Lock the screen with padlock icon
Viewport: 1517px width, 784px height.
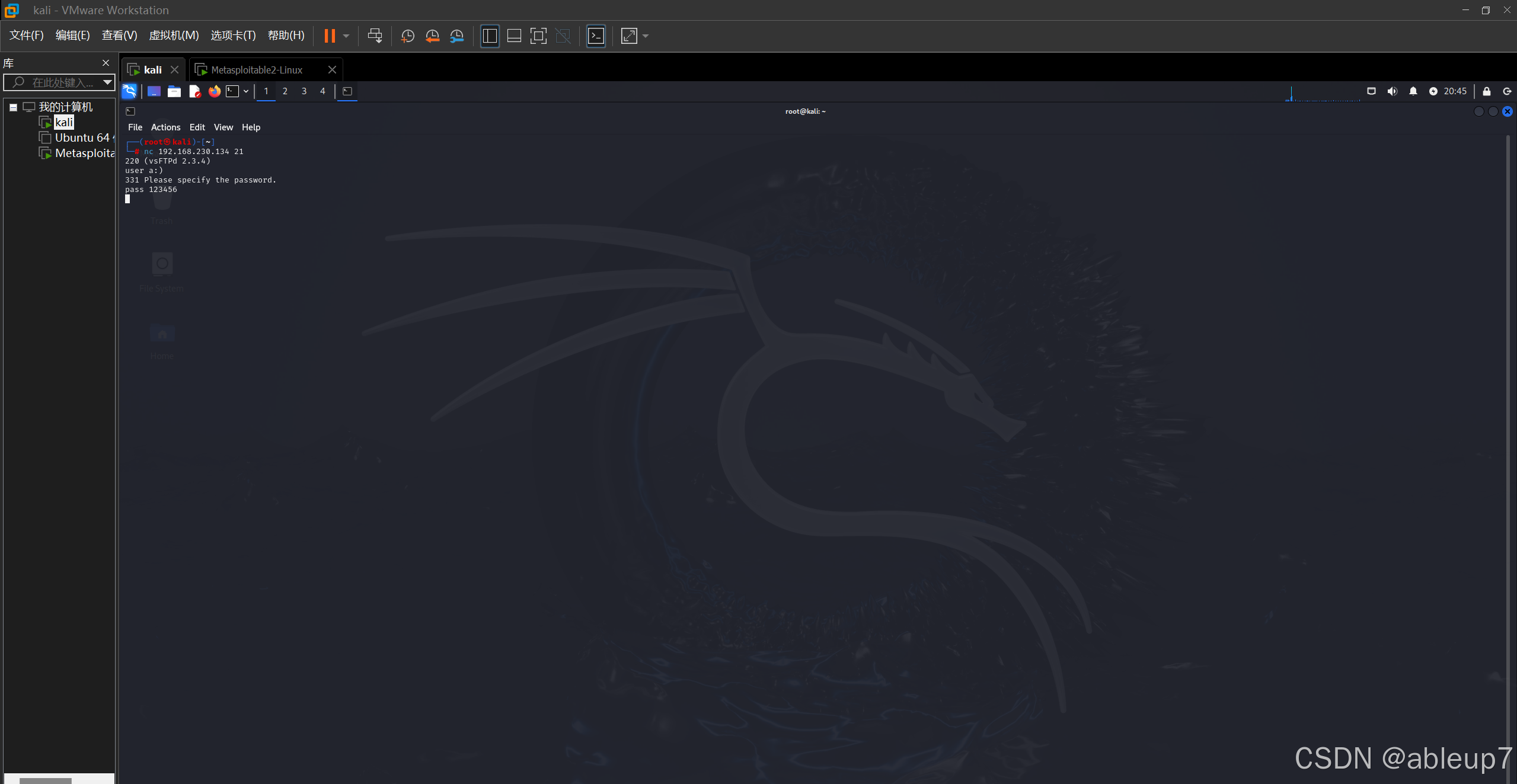pyautogui.click(x=1487, y=91)
